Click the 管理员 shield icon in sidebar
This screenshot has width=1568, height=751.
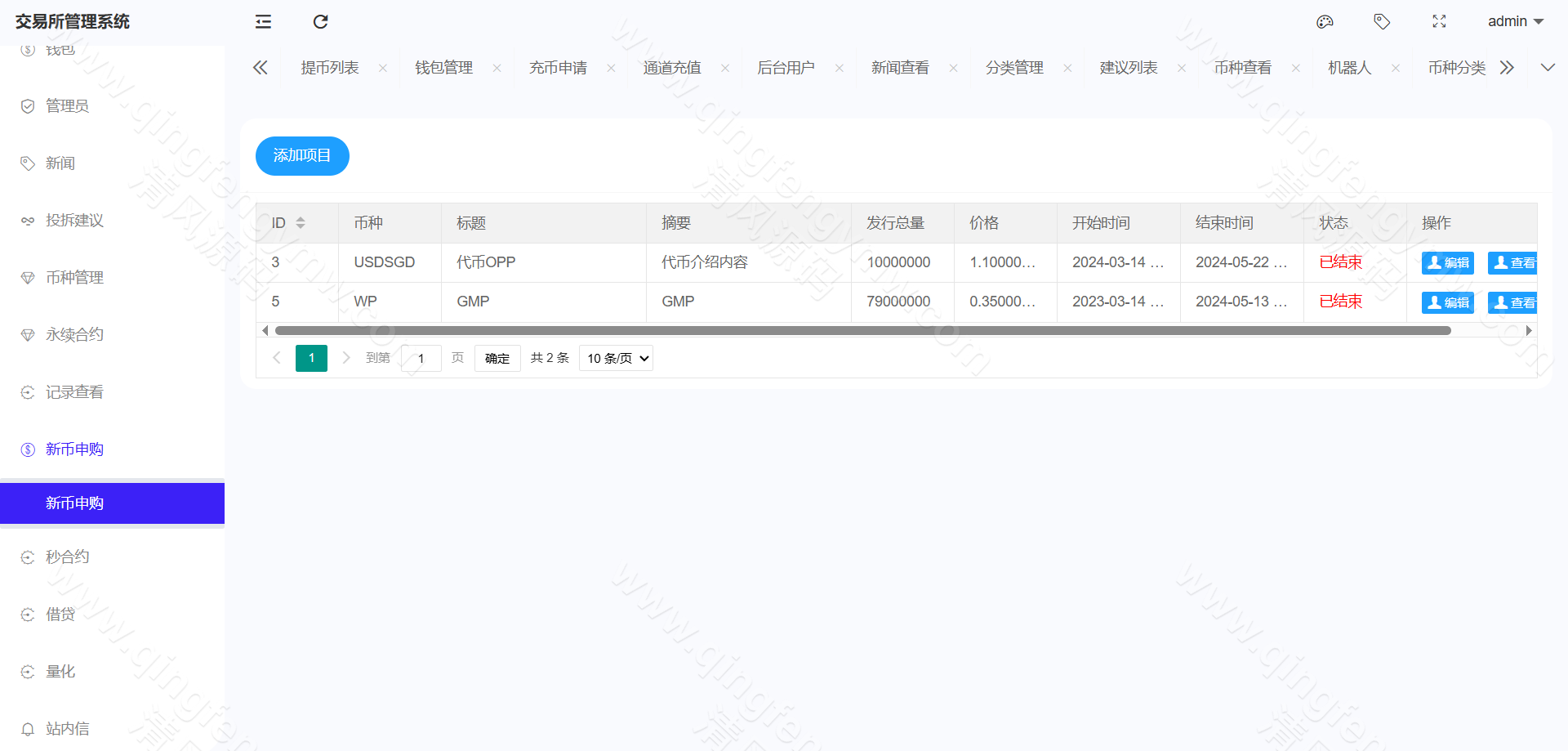(x=27, y=105)
